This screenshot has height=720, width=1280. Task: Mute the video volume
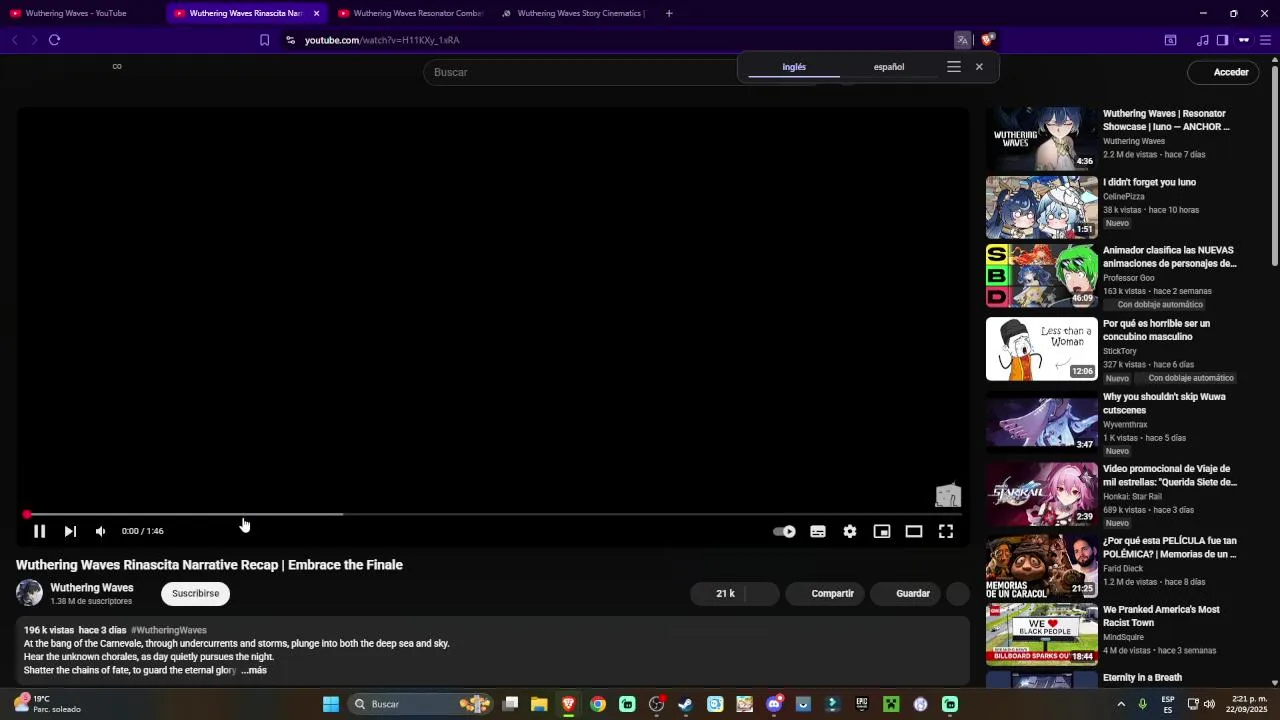click(100, 531)
